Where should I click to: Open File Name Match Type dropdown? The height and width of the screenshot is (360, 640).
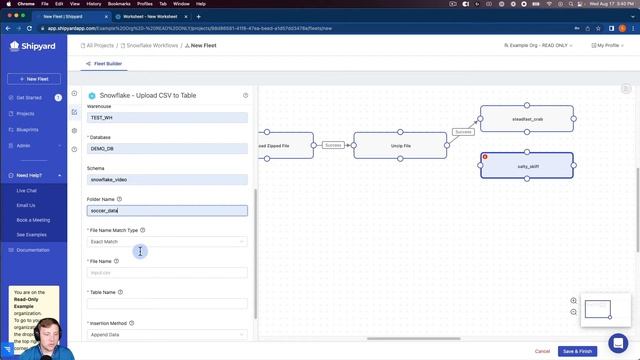pos(167,242)
